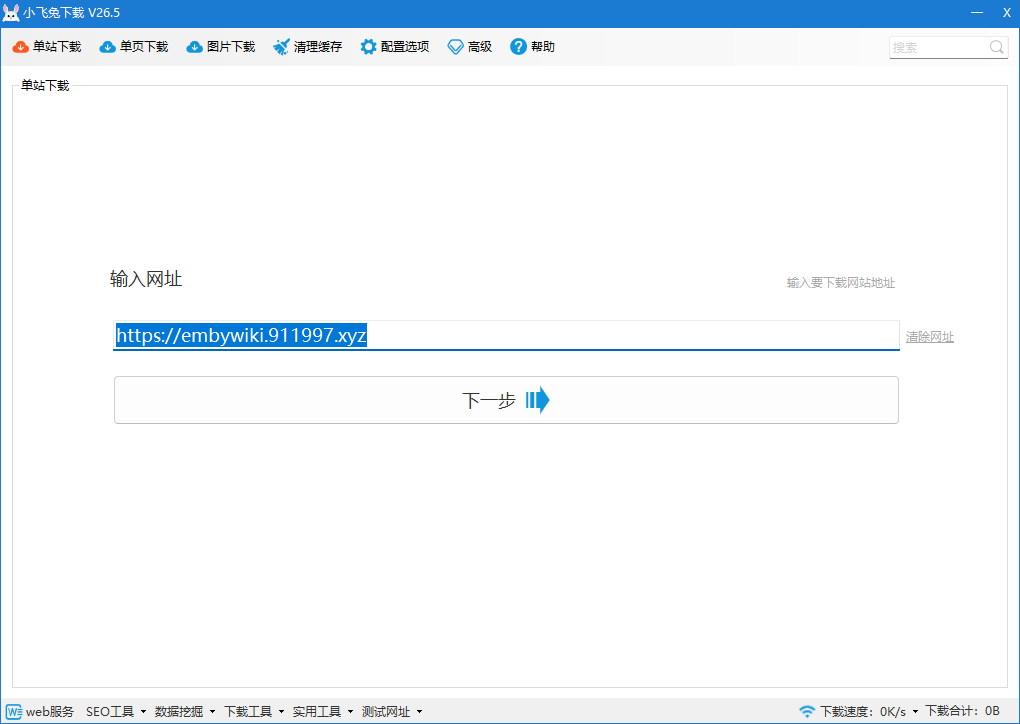Click the 下载合计: 0B text
1020x724 pixels.
pos(963,711)
